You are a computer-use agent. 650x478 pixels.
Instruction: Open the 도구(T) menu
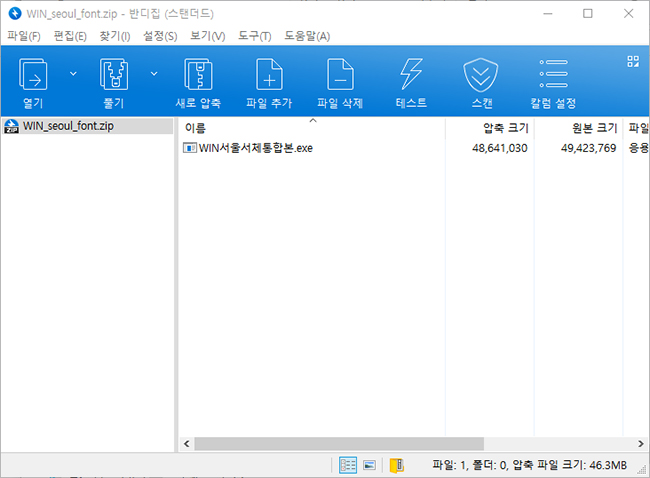click(255, 36)
